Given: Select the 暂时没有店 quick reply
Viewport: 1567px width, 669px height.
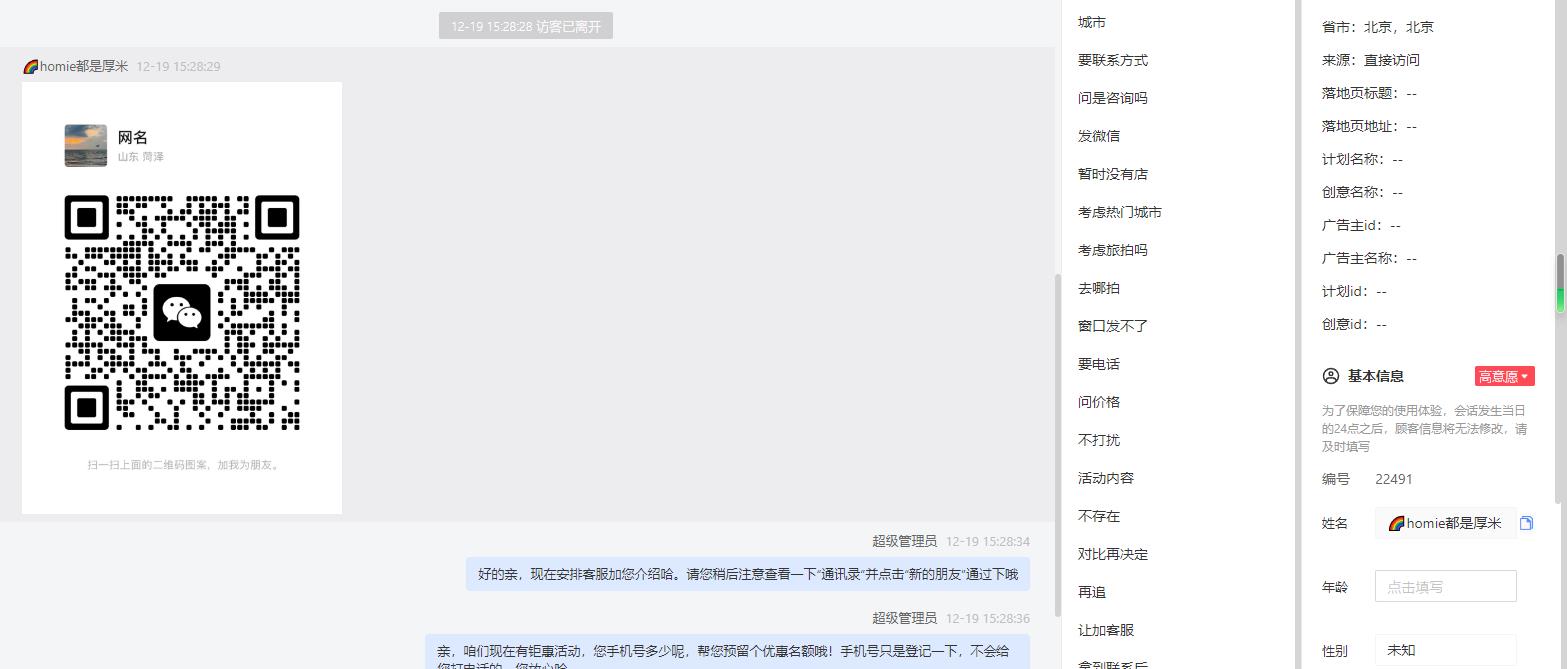Looking at the screenshot, I should click(x=1113, y=174).
